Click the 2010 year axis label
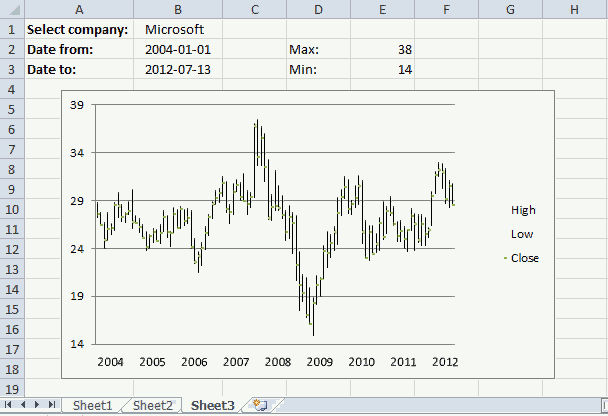This screenshot has width=608, height=416. [x=361, y=362]
